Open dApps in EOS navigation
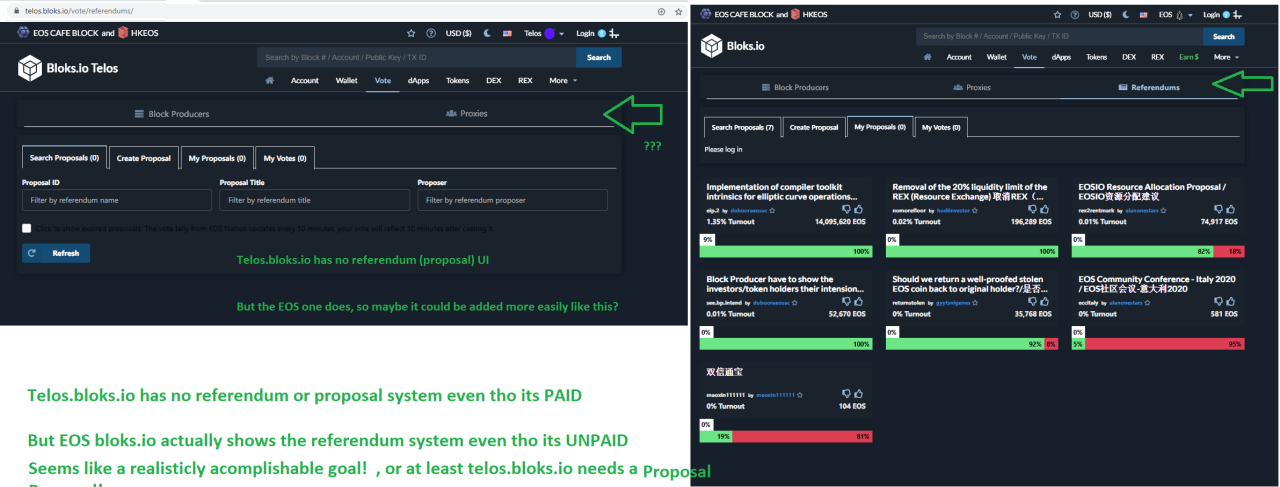 point(1061,57)
